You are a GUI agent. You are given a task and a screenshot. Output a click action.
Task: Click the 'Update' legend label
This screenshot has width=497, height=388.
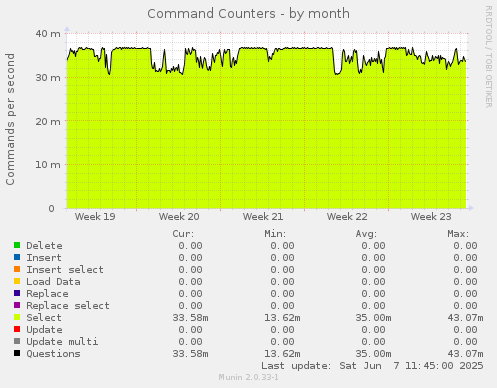(44, 330)
